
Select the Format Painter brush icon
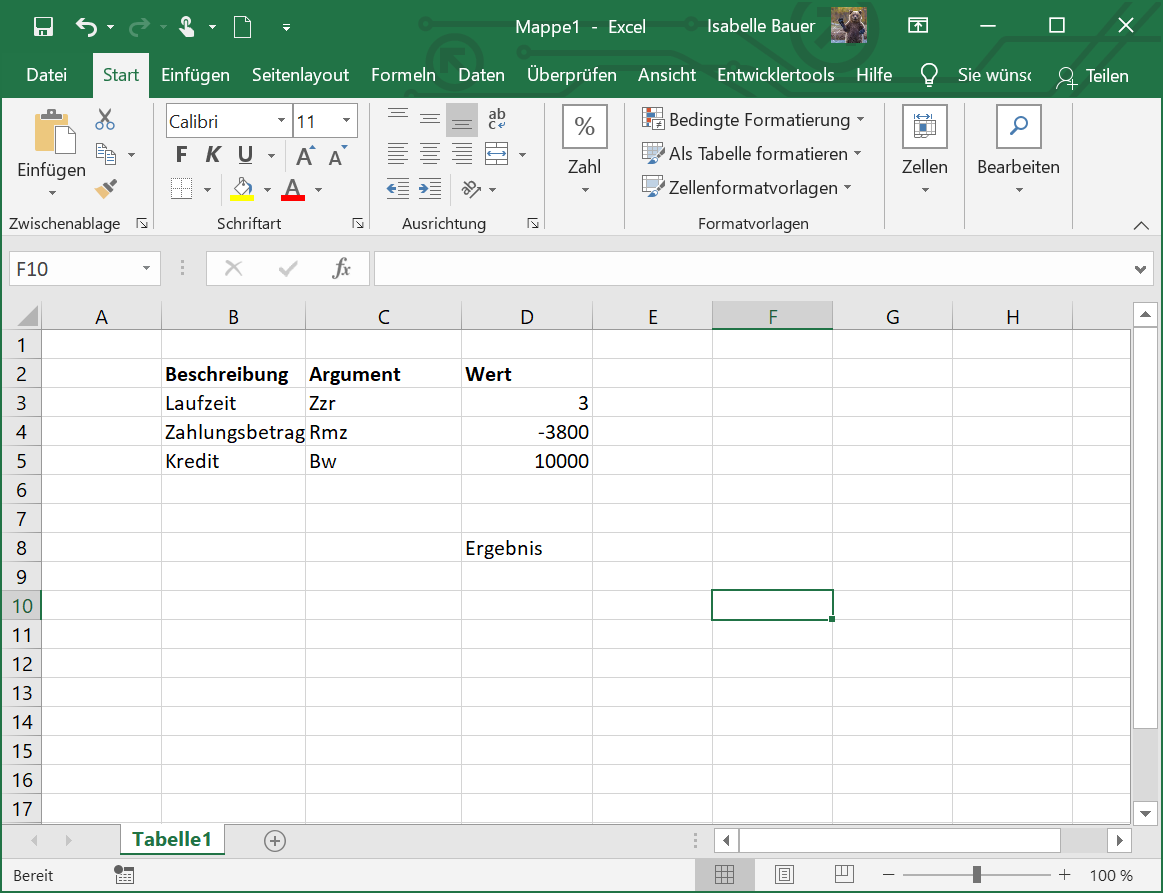tap(105, 188)
